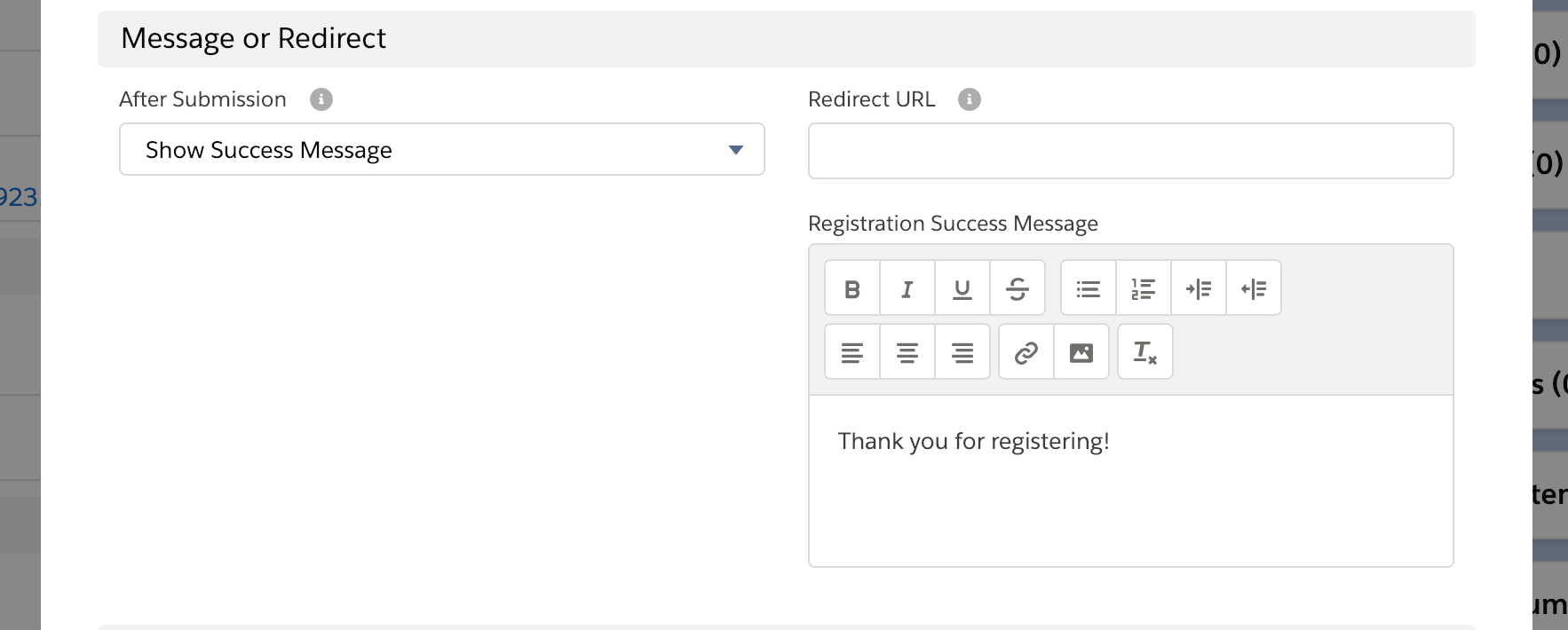Remove formatting from selected text
Image resolution: width=1568 pixels, height=630 pixels.
pos(1145,352)
